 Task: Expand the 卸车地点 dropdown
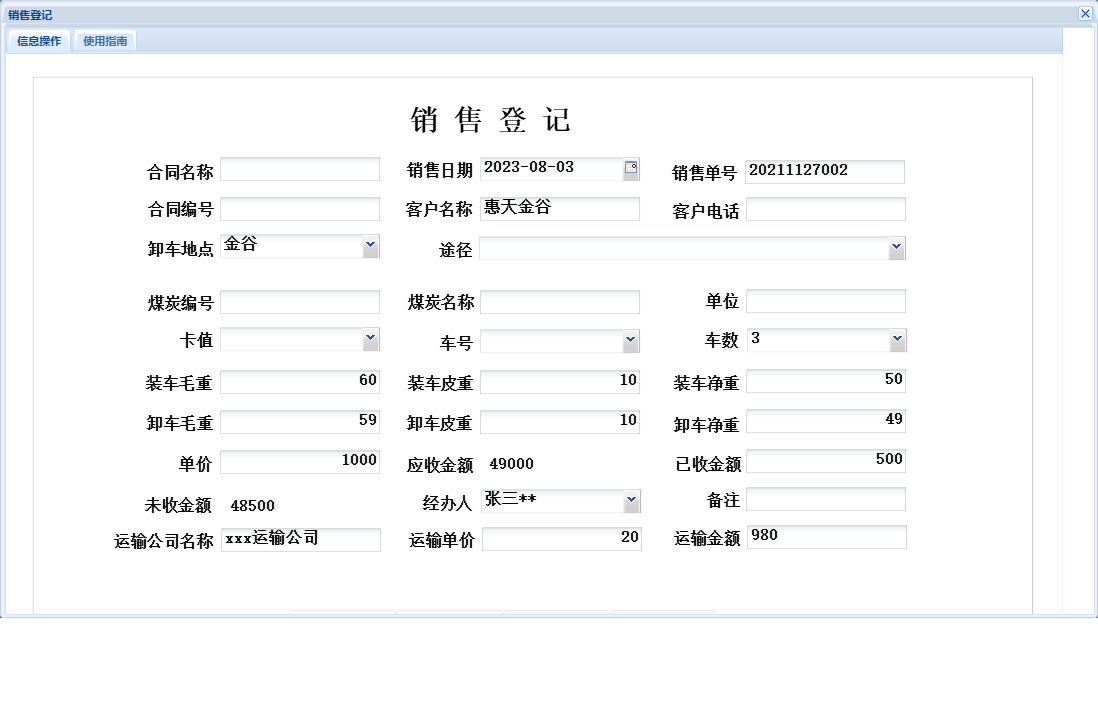pos(369,245)
